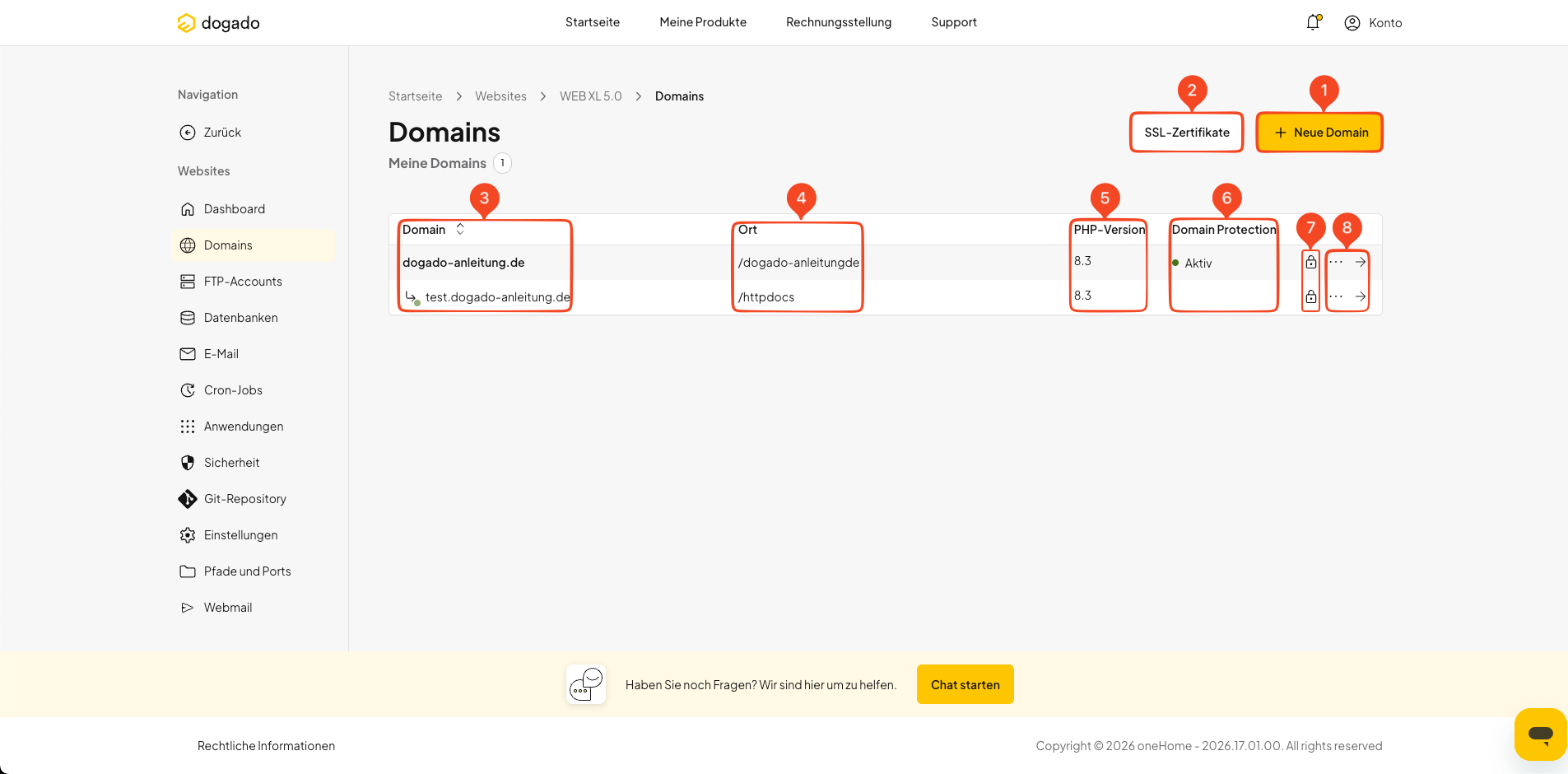Screen dimensions: 1568x774
Task: Click PHP version 8.3 for test.dogado-anleitung.de
Action: (1082, 296)
